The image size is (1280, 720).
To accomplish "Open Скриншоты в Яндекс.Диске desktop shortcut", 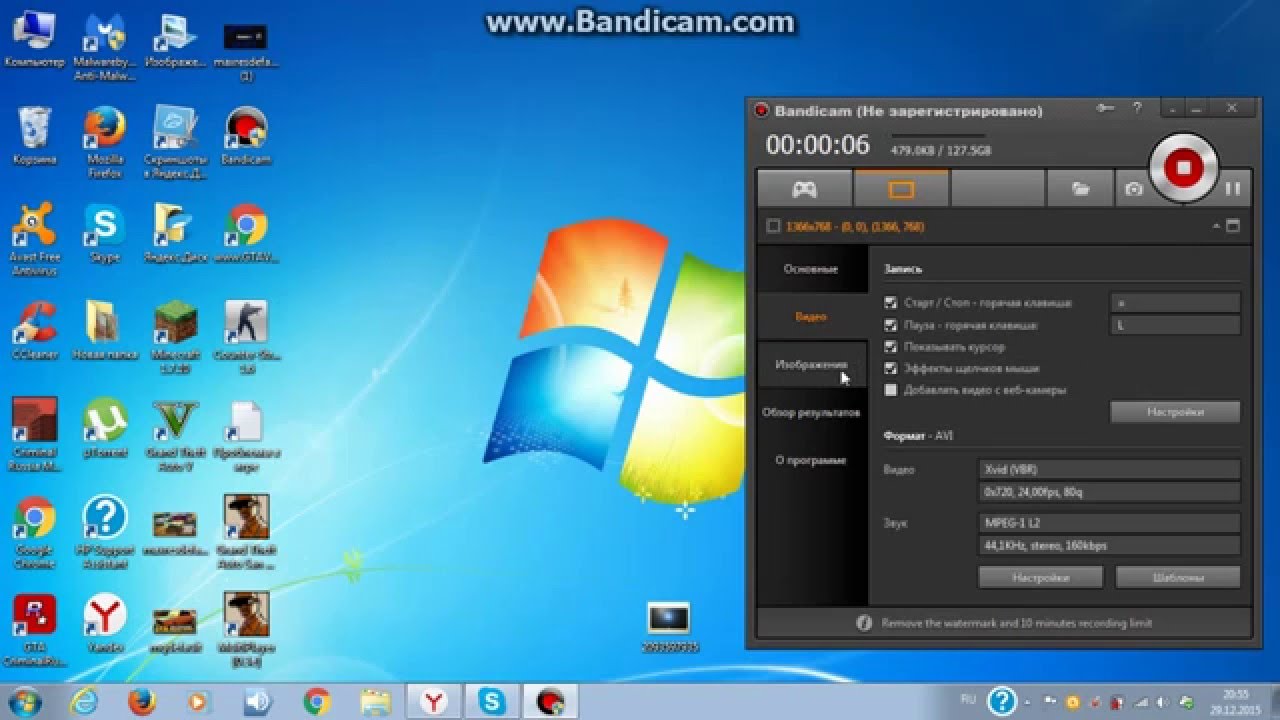I will 176,144.
